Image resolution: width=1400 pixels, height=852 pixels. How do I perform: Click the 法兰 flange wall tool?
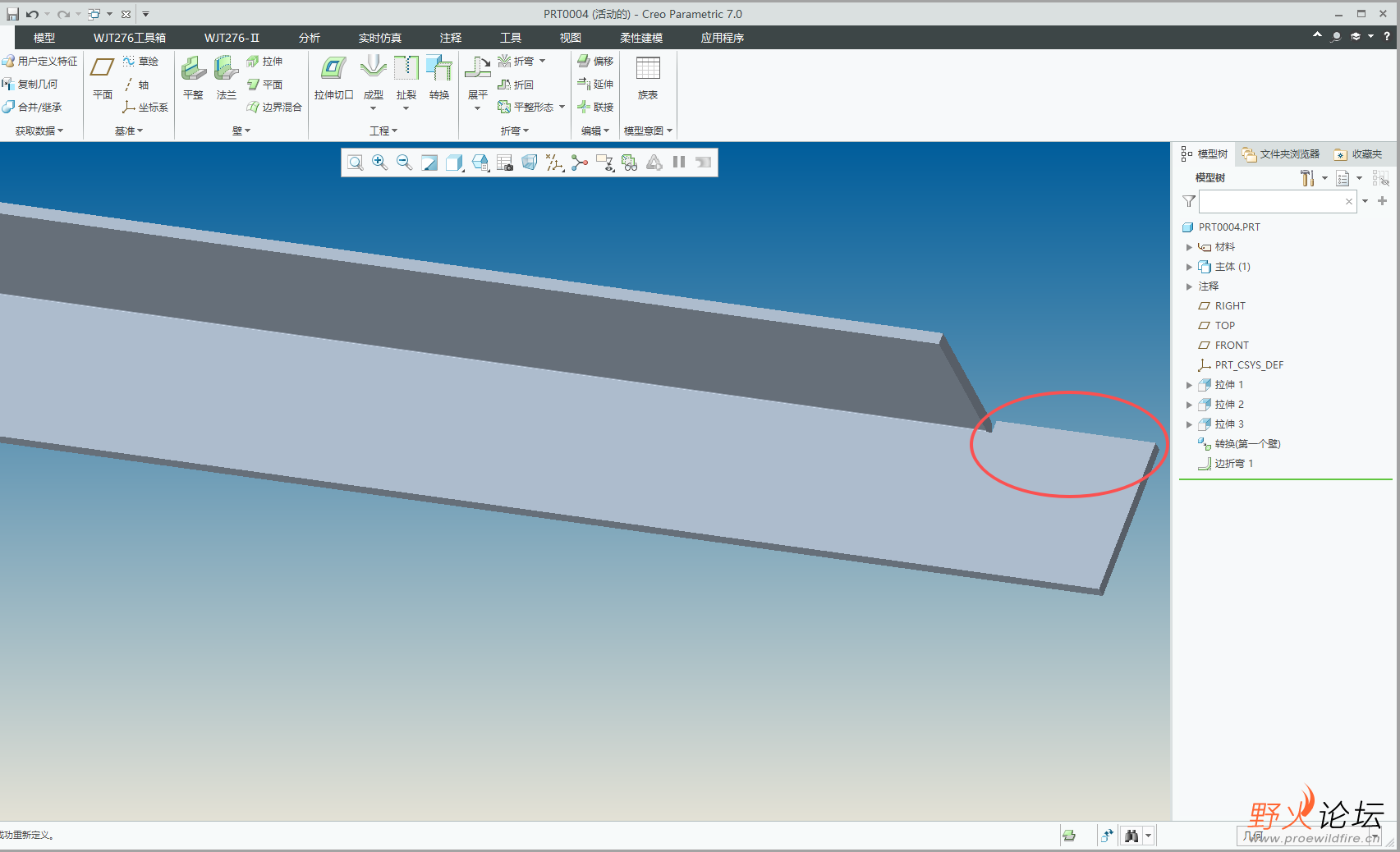pyautogui.click(x=226, y=78)
